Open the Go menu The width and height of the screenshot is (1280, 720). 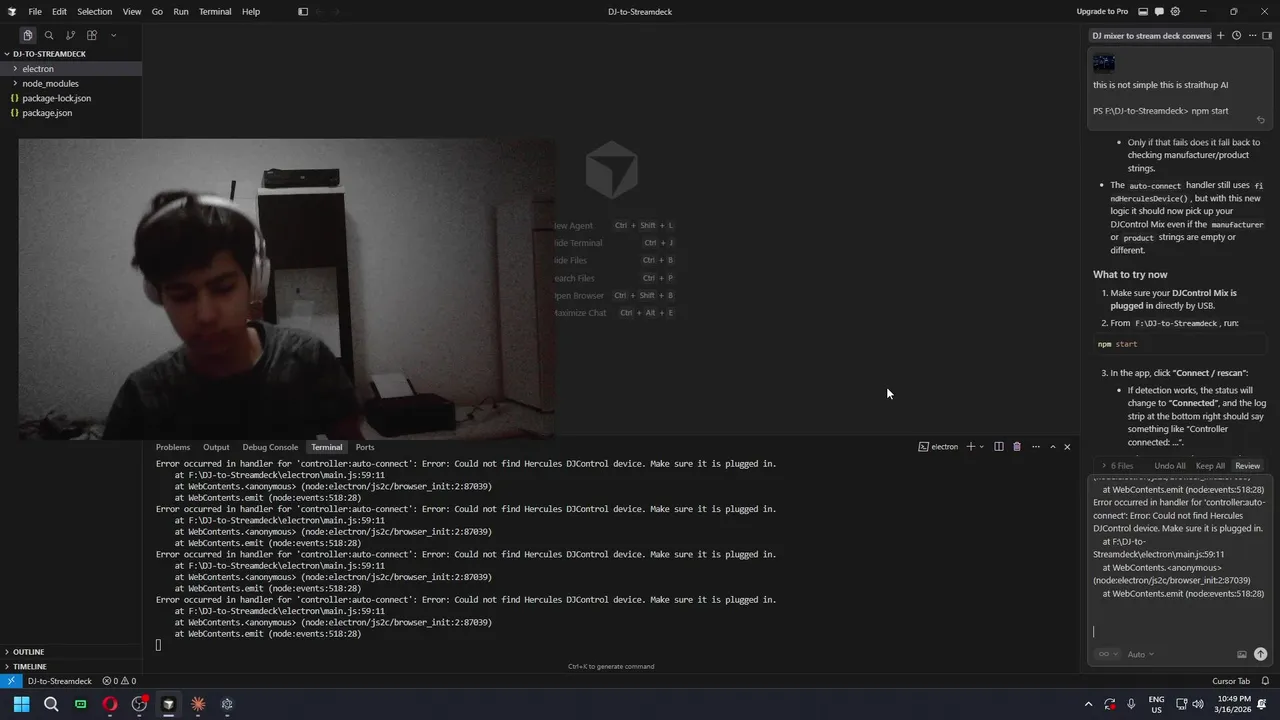coord(157,11)
